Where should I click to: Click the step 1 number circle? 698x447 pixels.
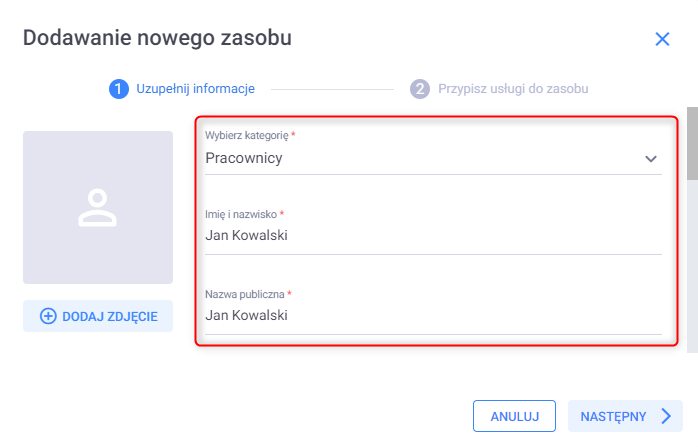(118, 89)
